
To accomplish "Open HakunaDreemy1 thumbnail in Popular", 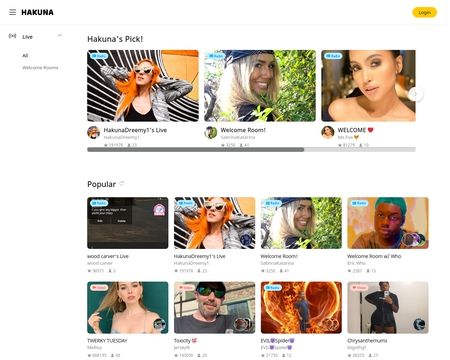I will pyautogui.click(x=214, y=223).
